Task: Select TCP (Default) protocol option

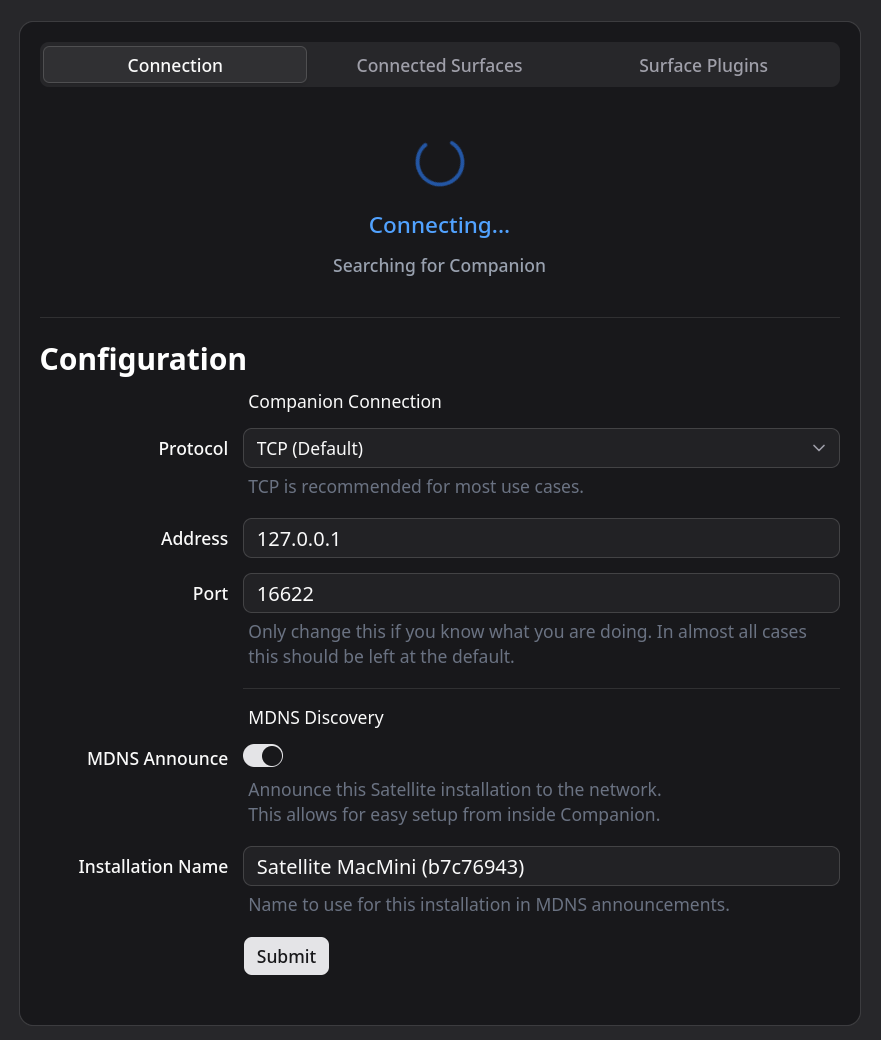Action: coord(310,448)
